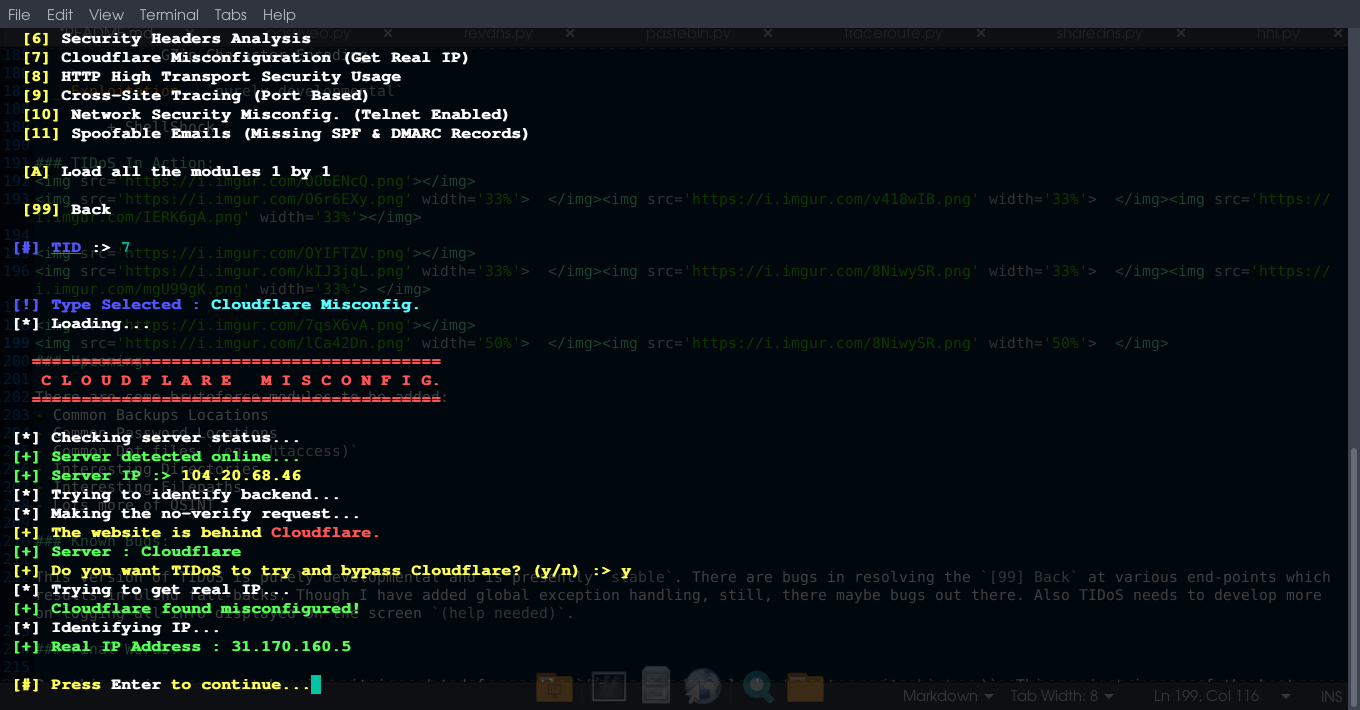Open the application finder magnifier icon

click(x=757, y=686)
